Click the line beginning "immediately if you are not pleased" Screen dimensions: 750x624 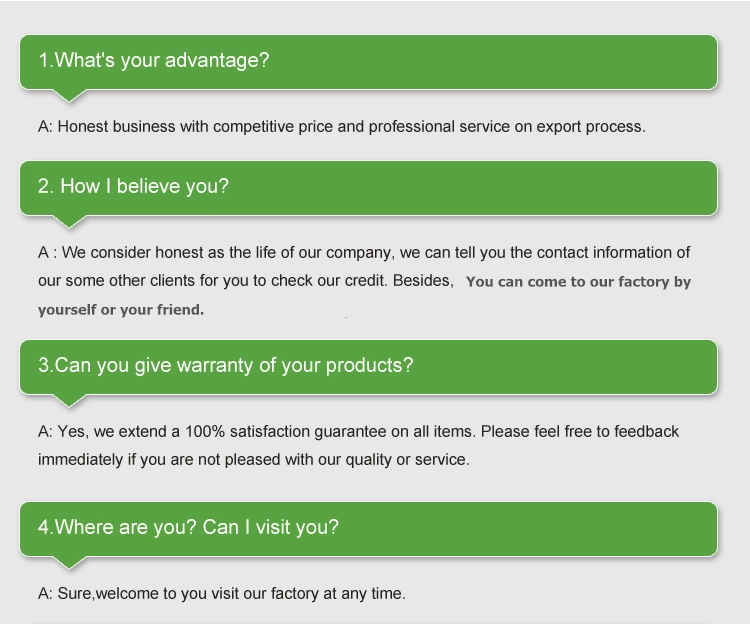tap(254, 460)
